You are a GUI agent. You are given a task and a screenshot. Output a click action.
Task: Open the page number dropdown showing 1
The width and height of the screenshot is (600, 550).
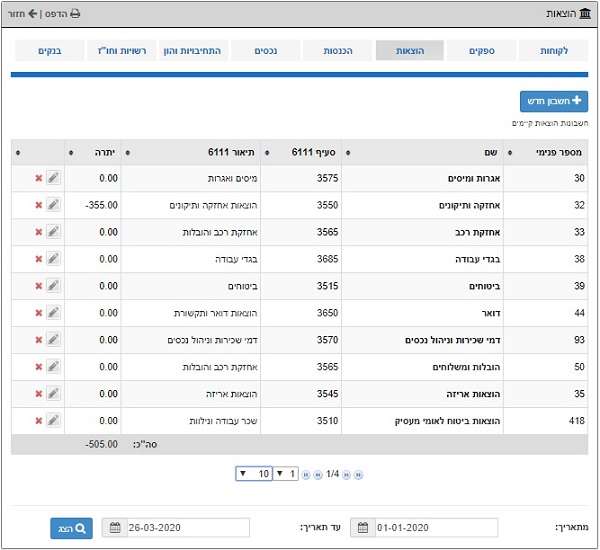click(286, 474)
